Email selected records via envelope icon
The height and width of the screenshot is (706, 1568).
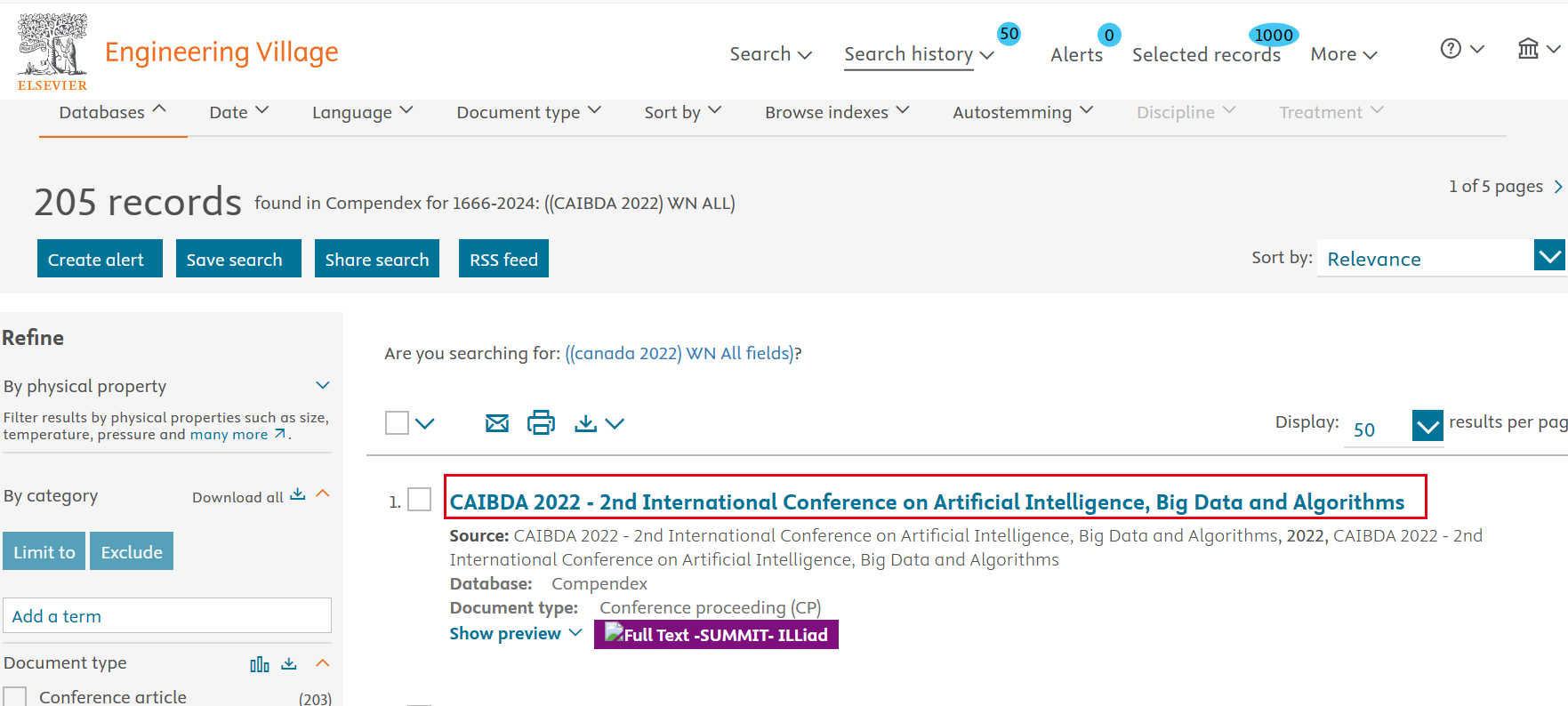click(497, 423)
